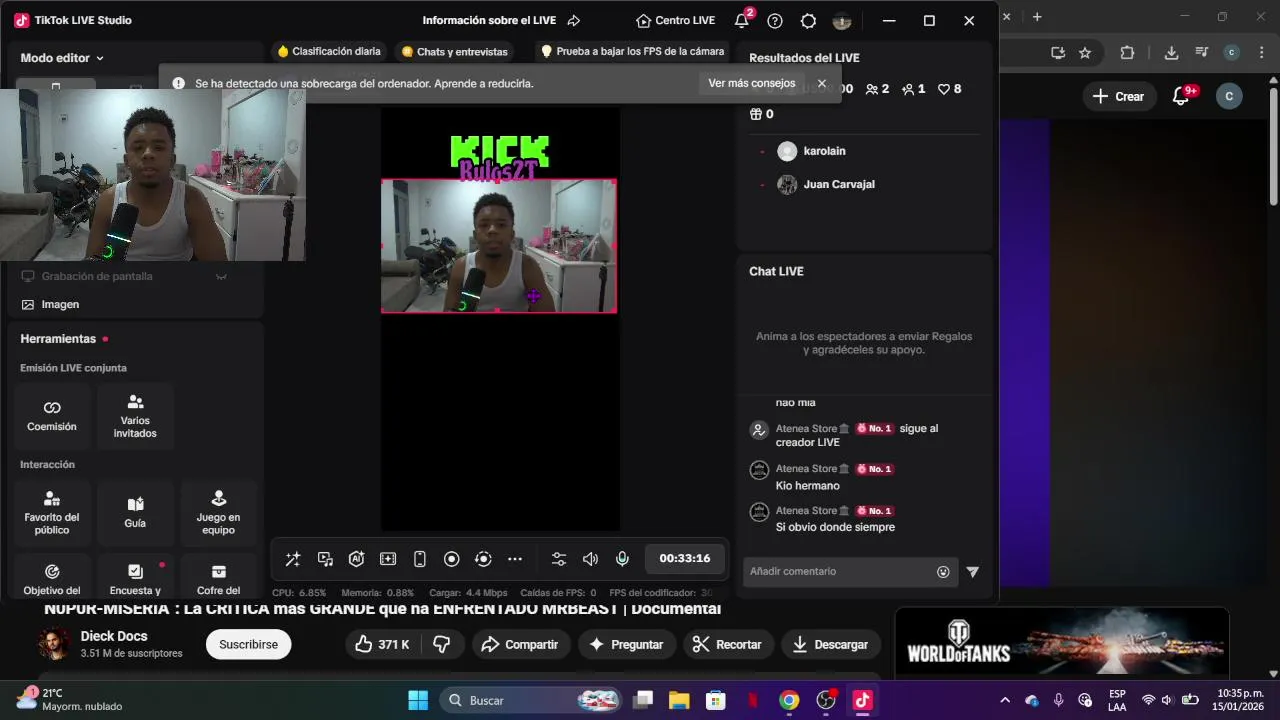Screen dimensions: 1280x720
Task: Open the Chats y entrevistas tab
Action: point(454,51)
